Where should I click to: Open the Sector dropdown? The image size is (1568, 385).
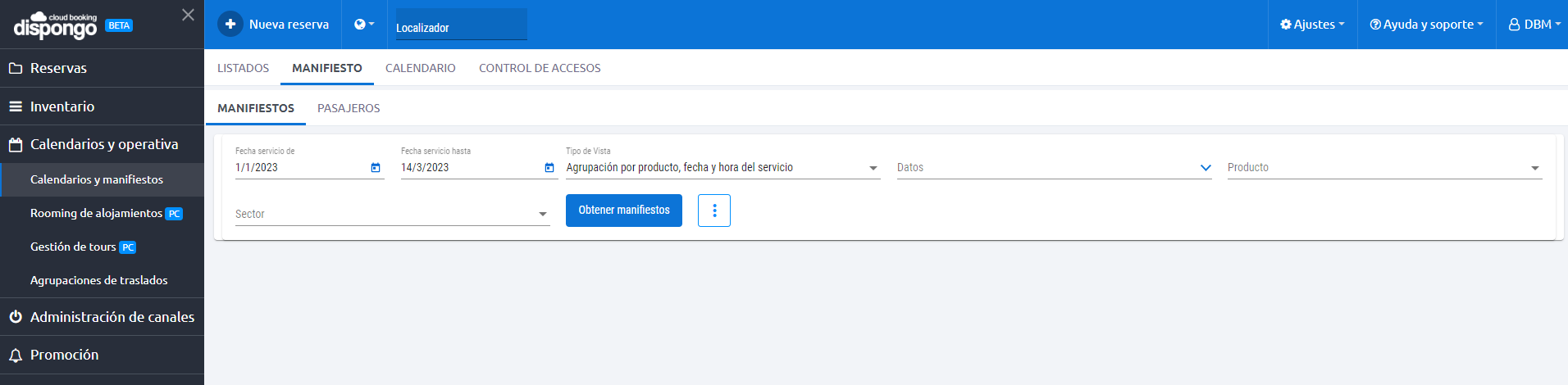[392, 214]
